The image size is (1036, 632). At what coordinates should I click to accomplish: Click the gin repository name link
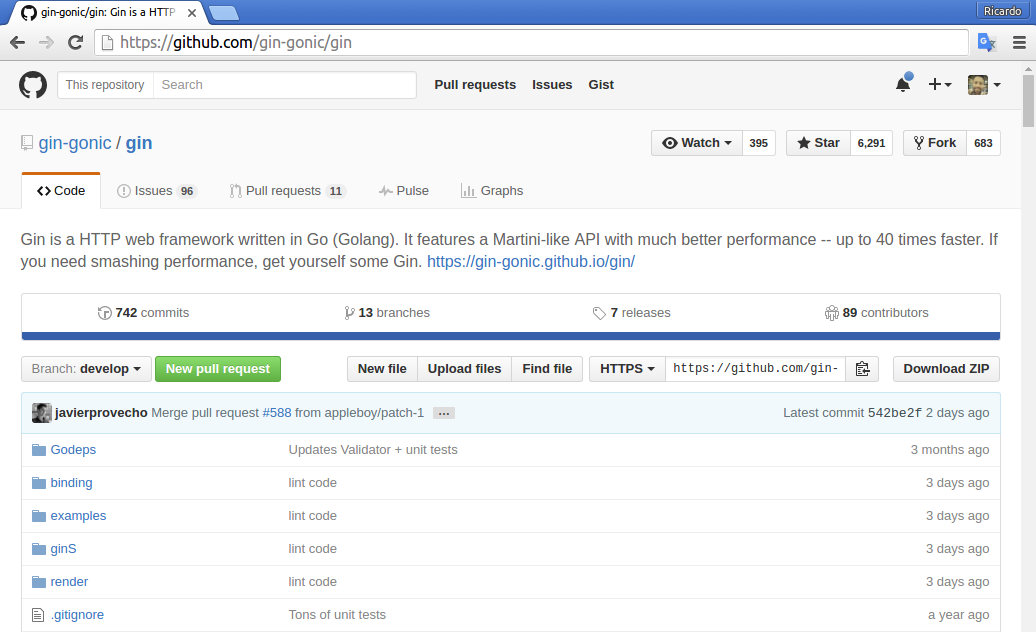139,143
